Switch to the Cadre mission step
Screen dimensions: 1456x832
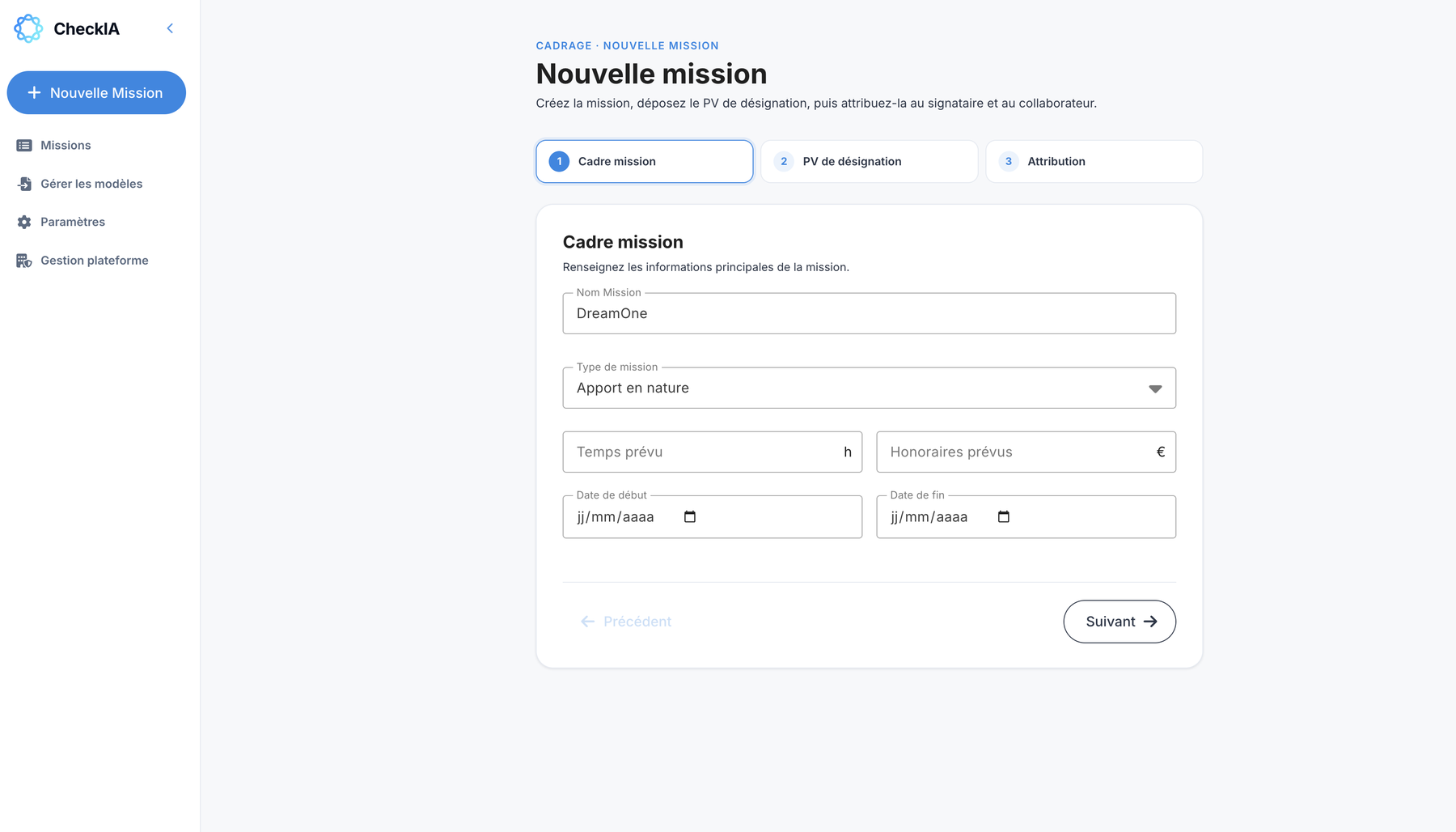(x=645, y=161)
